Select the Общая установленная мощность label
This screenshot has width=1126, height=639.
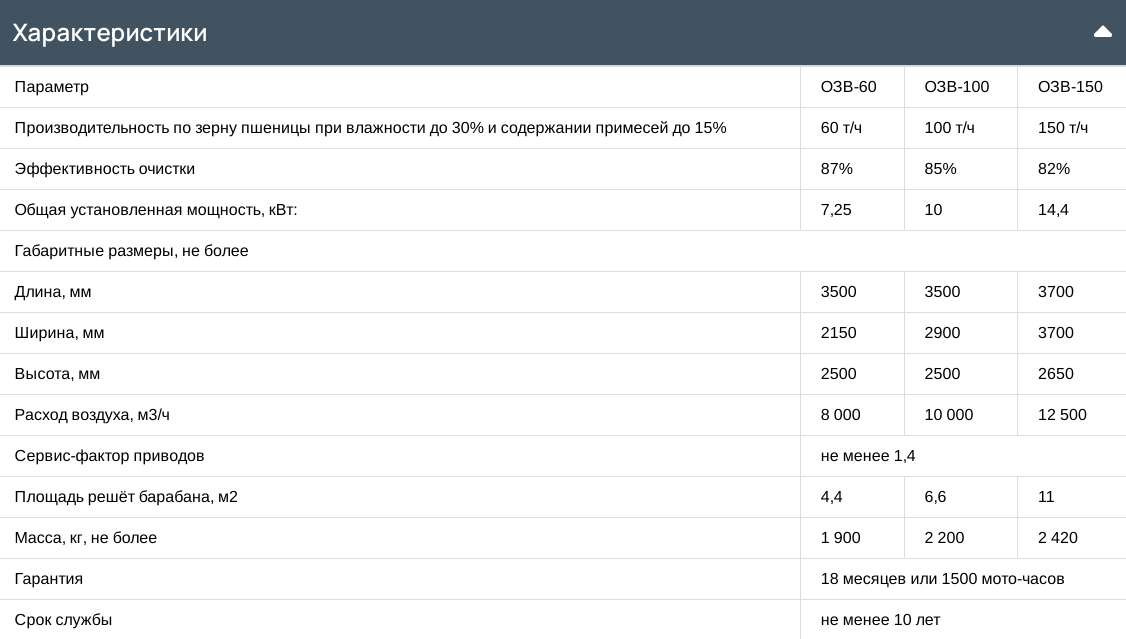tap(156, 210)
